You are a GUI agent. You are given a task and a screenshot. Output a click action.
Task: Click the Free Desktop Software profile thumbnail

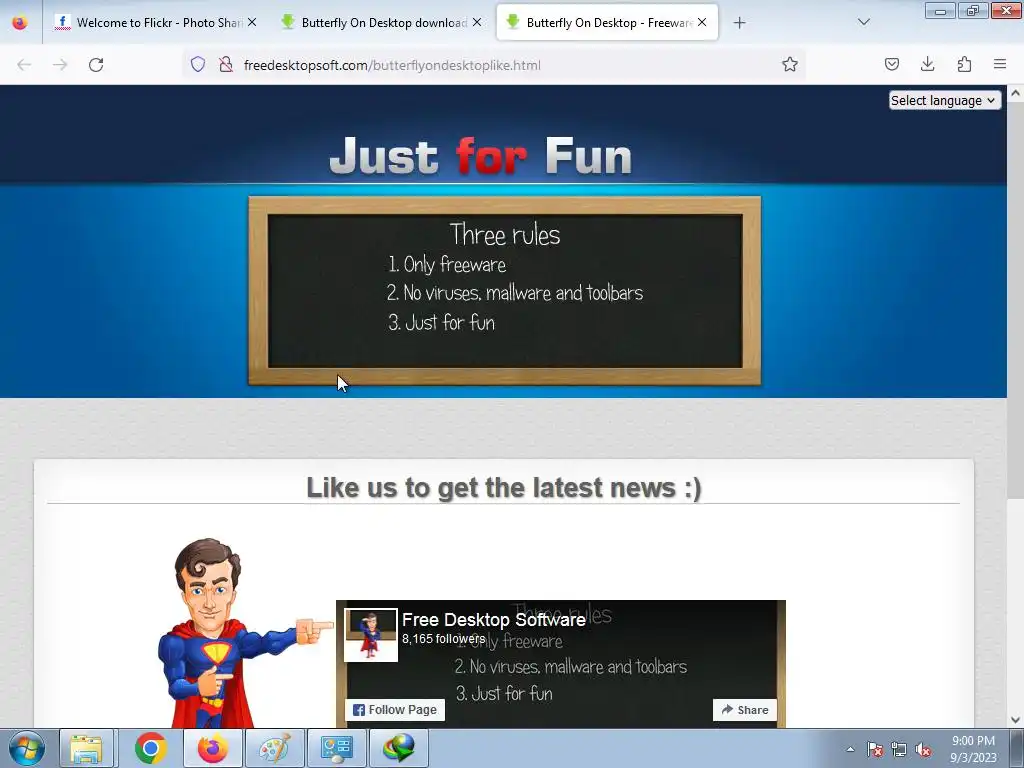(x=371, y=635)
